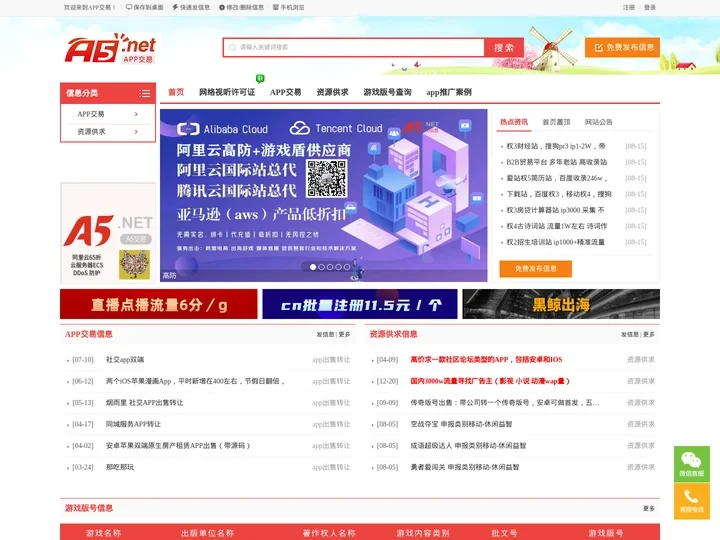Open 勇者爱闯关 listing
Image resolution: width=720 pixels, height=540 pixels.
pos(465,467)
